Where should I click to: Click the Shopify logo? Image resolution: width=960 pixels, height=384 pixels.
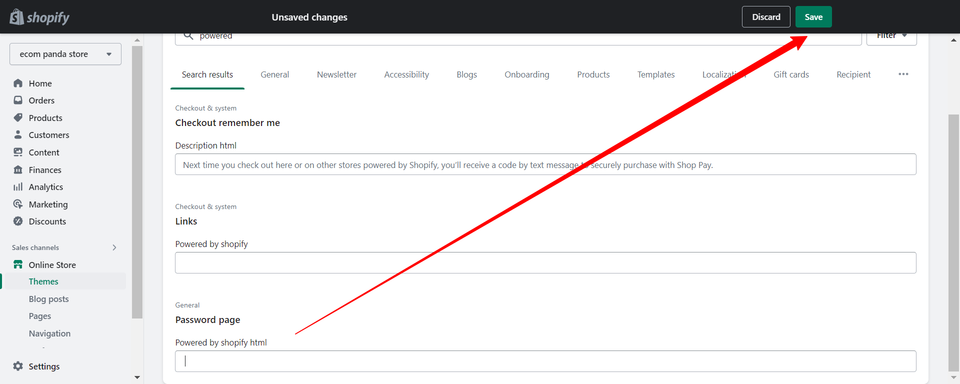39,17
